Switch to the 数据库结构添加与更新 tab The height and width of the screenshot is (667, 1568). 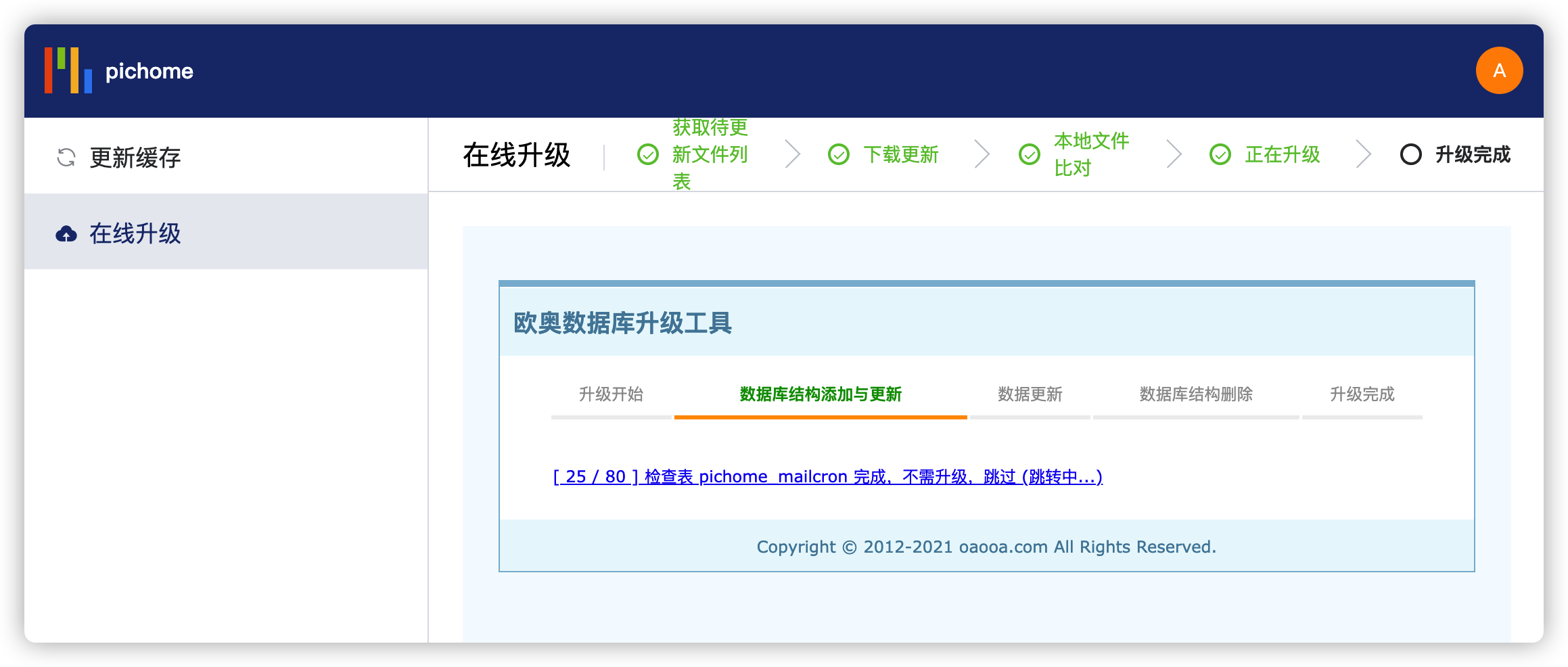tap(820, 394)
